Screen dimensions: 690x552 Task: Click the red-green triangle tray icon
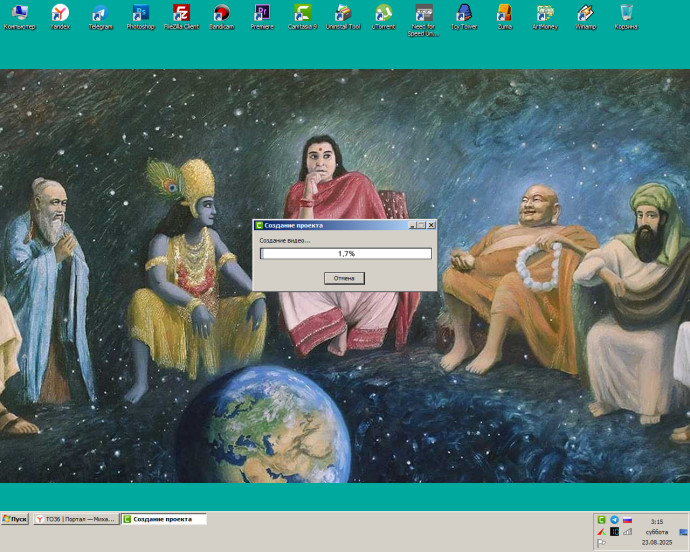601,532
